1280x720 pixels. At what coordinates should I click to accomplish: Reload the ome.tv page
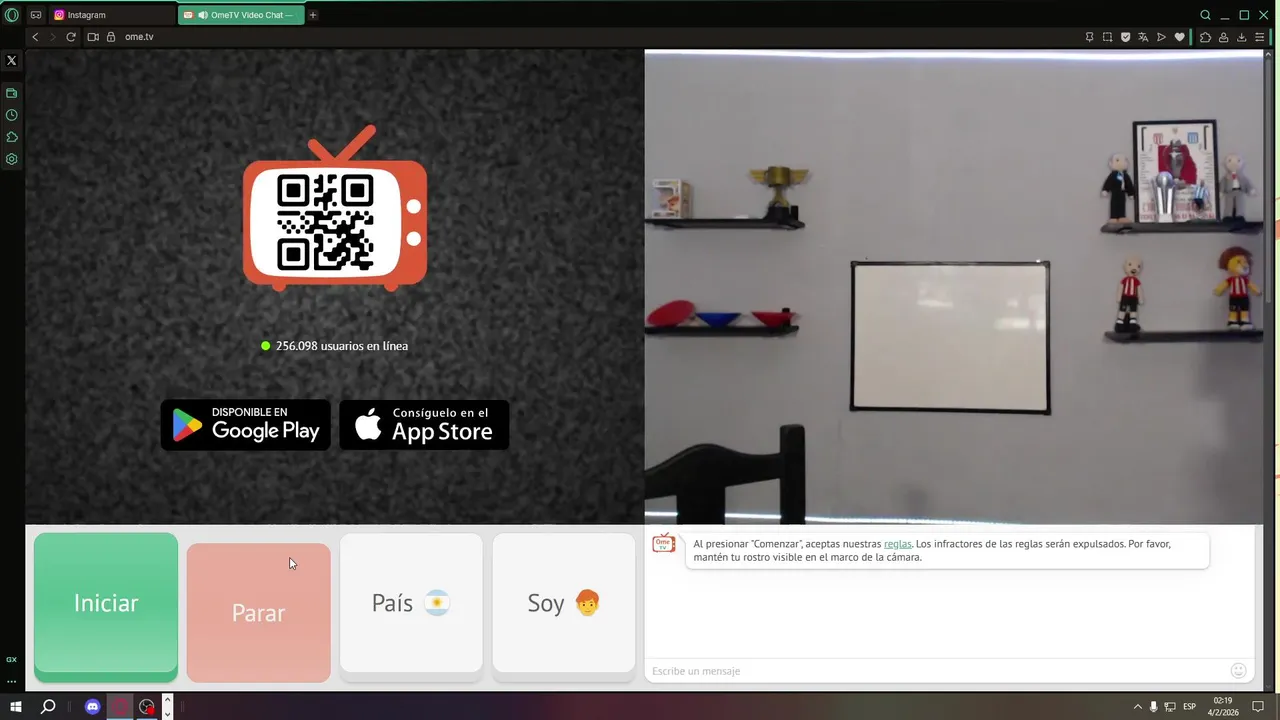[x=71, y=37]
